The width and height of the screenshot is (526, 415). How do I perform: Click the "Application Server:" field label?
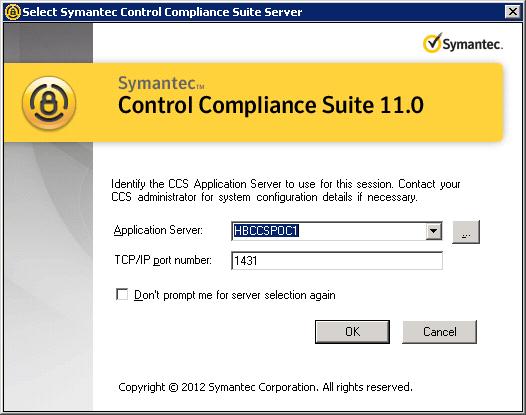pos(158,230)
